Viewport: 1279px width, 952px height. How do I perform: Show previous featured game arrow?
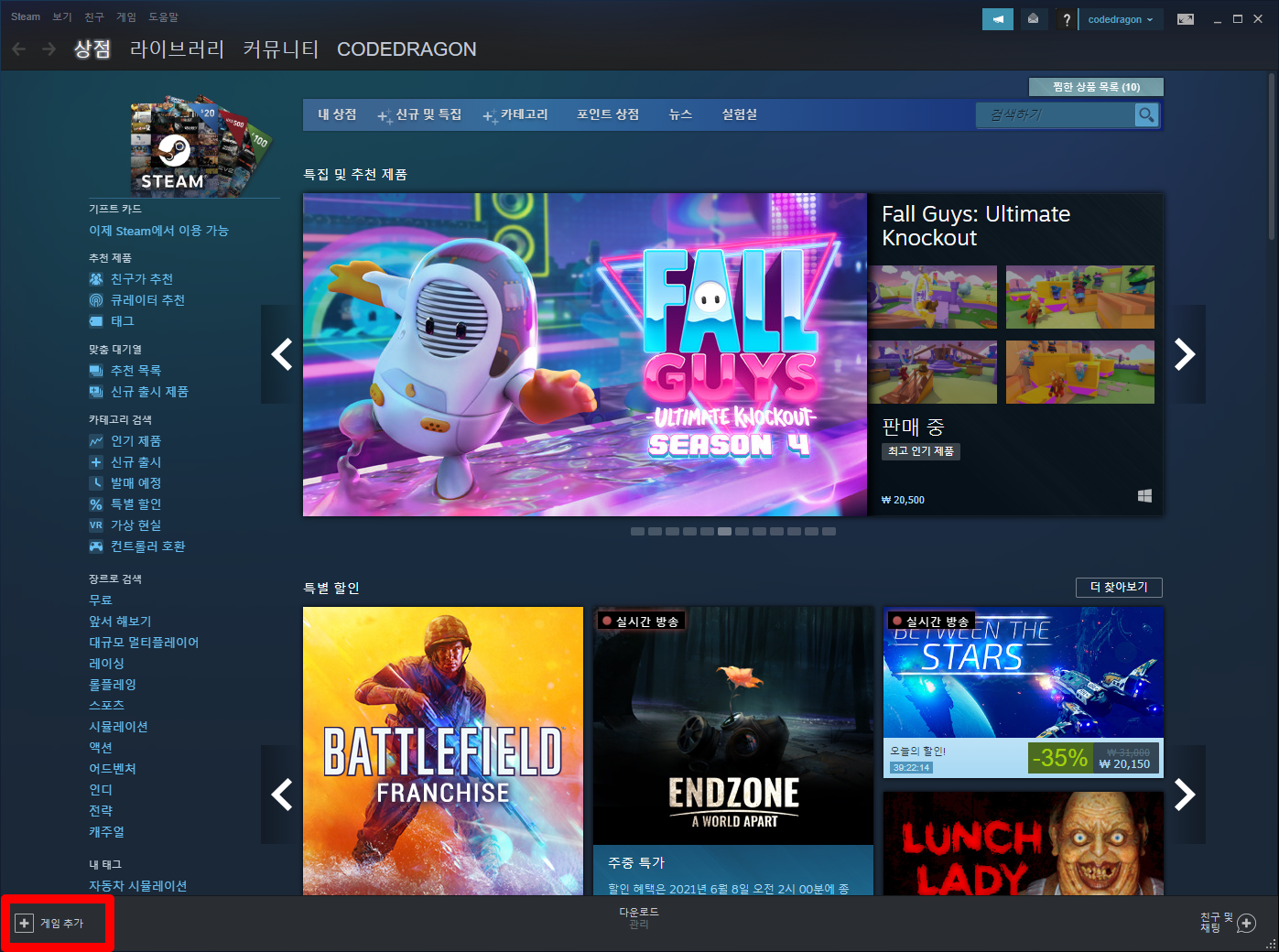[x=282, y=354]
